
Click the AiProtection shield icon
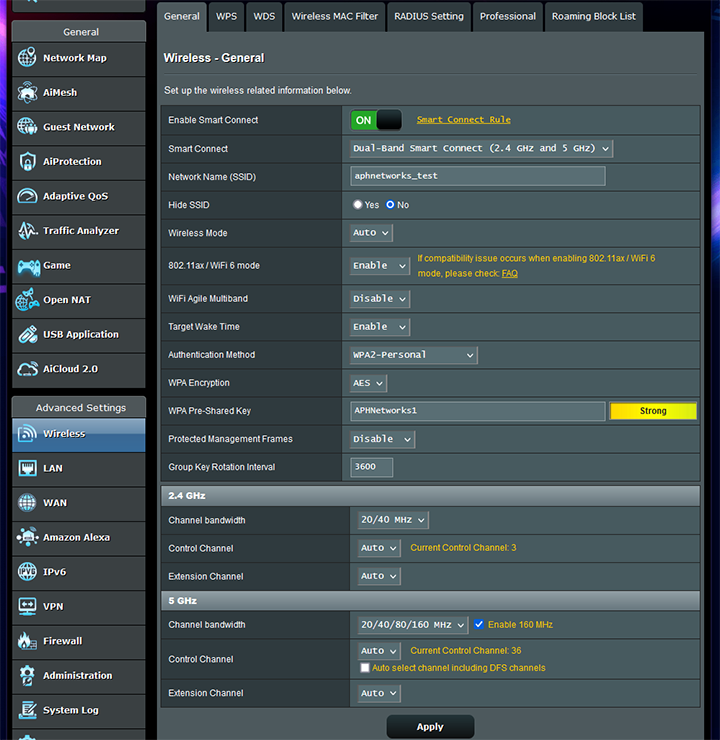click(27, 162)
